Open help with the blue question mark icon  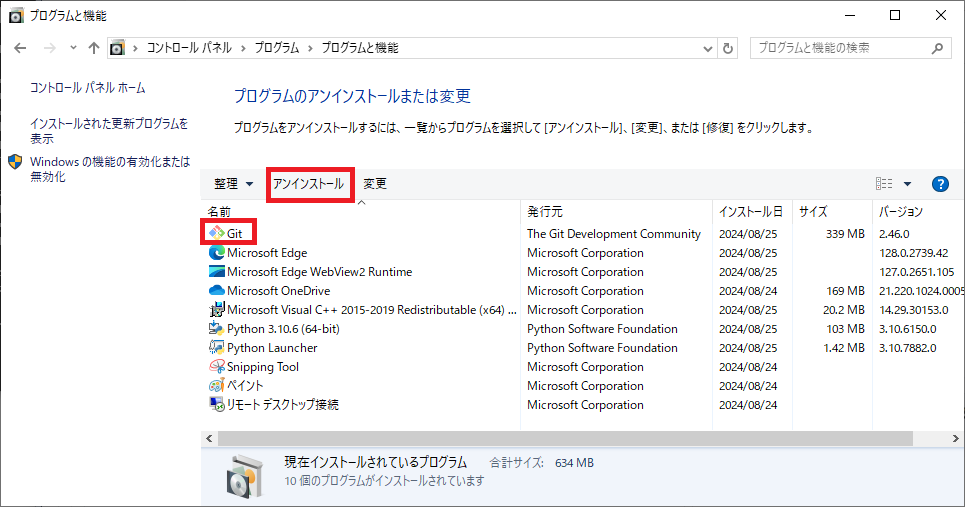tap(939, 184)
